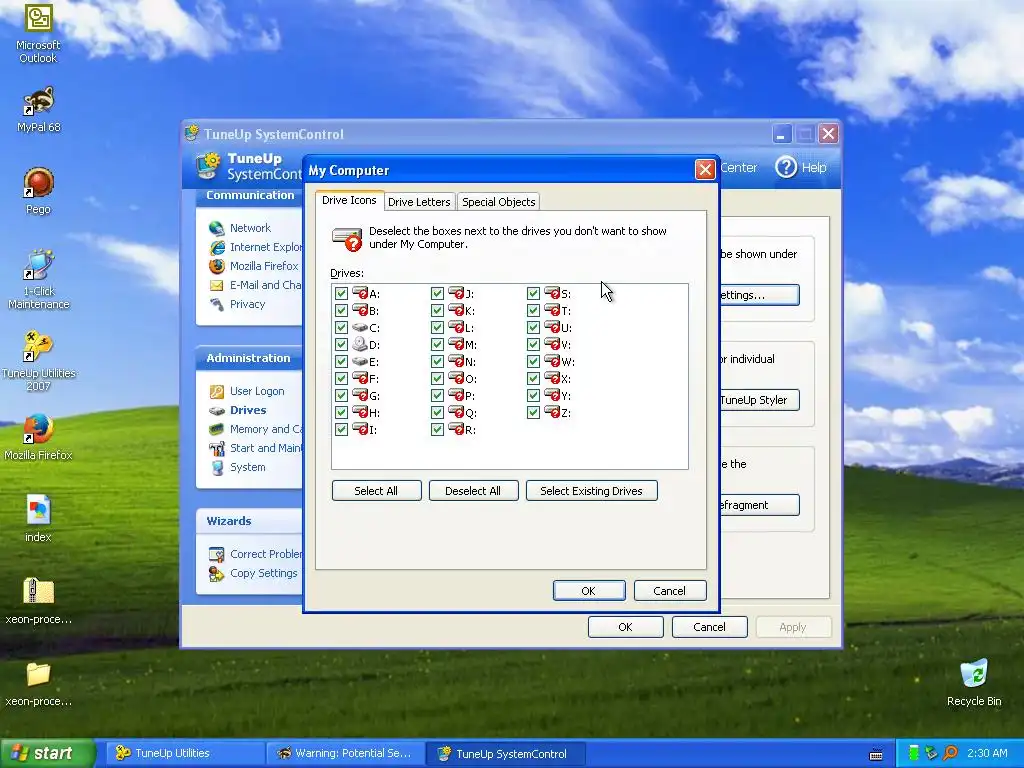Image resolution: width=1024 pixels, height=768 pixels.
Task: Open Copy Settings wizard
Action: click(x=253, y=573)
